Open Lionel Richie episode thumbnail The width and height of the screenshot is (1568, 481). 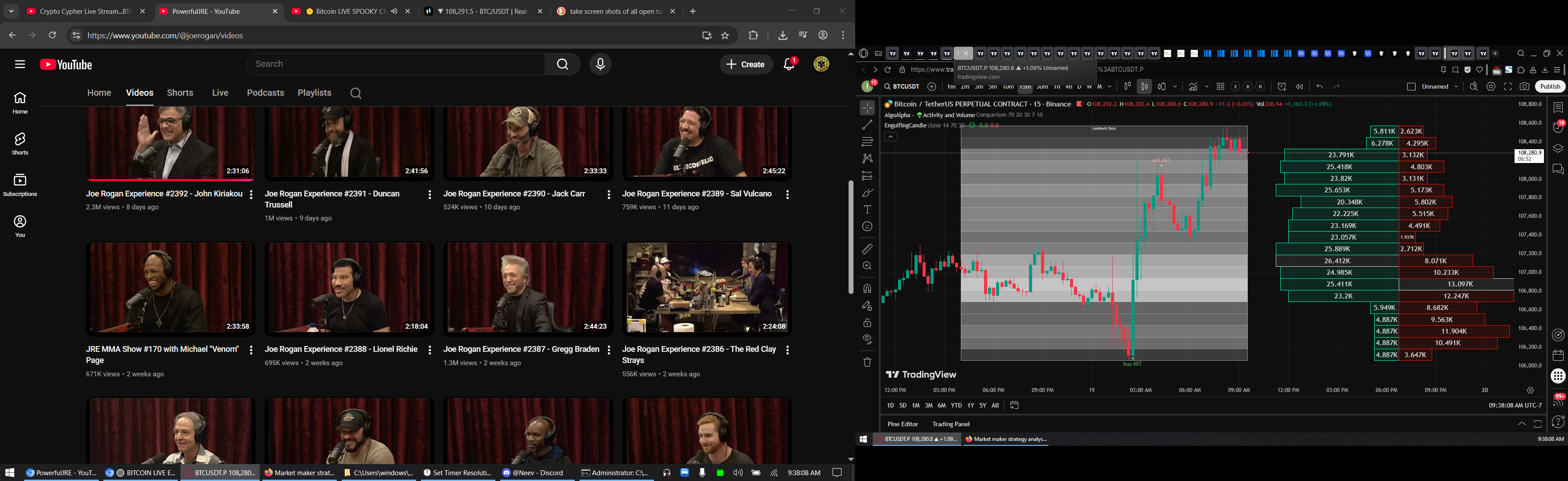pyautogui.click(x=349, y=288)
